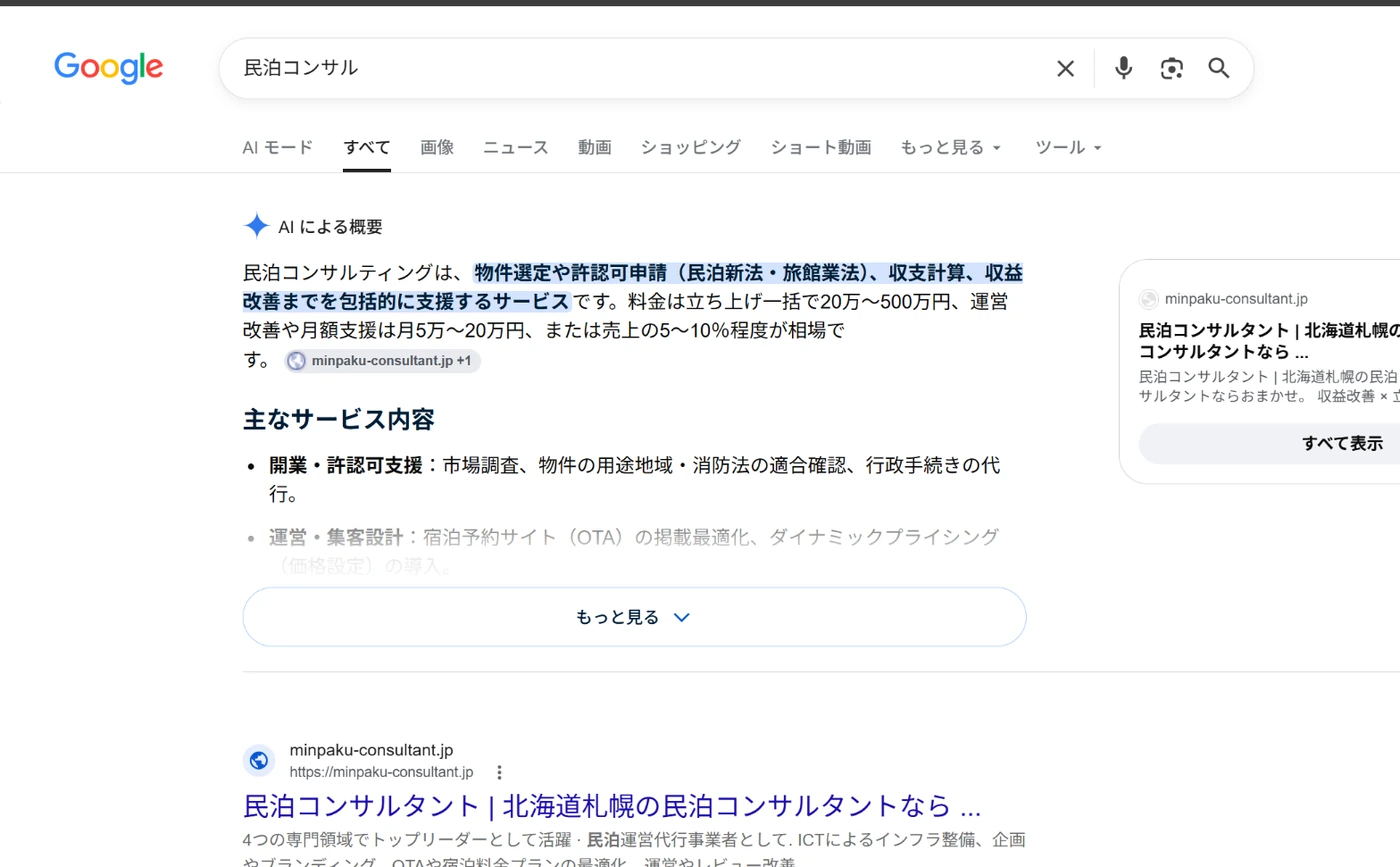Click the source card title 民泊コンサルタント
Screen dimensions: 1400x867
pyautogui.click(x=1269, y=341)
